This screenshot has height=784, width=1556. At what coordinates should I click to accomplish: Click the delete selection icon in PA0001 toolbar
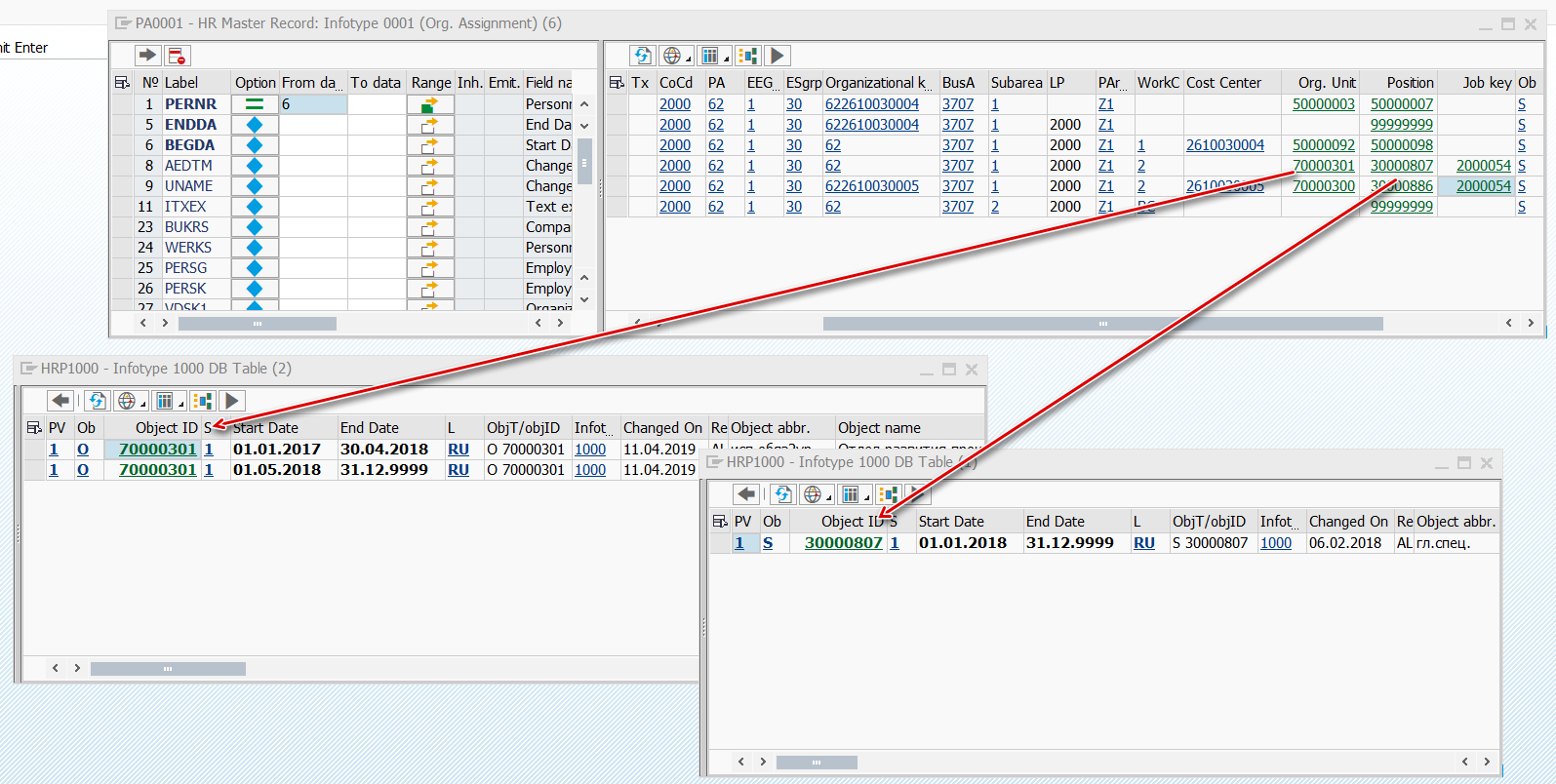[x=177, y=56]
